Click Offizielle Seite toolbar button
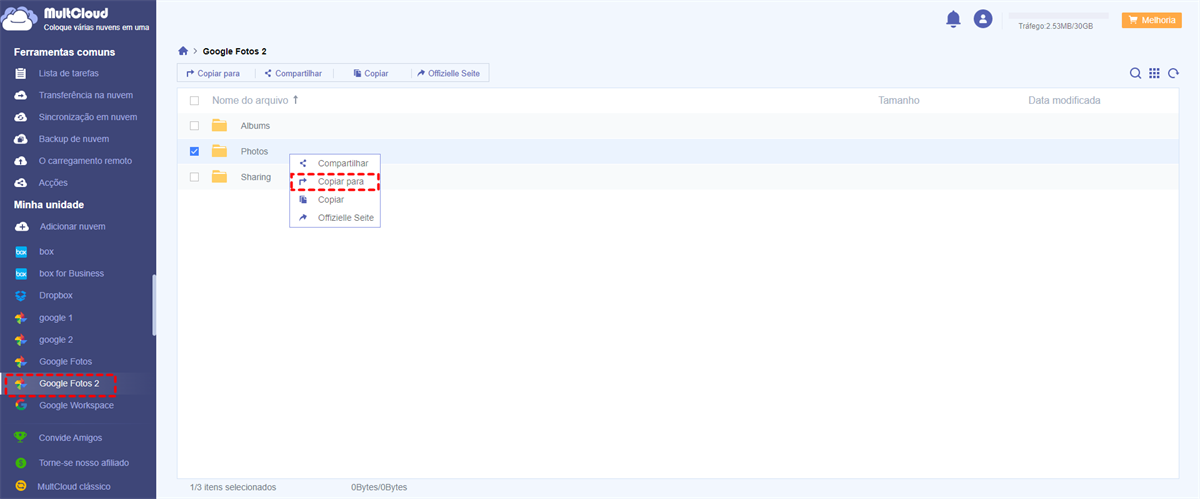 point(450,73)
